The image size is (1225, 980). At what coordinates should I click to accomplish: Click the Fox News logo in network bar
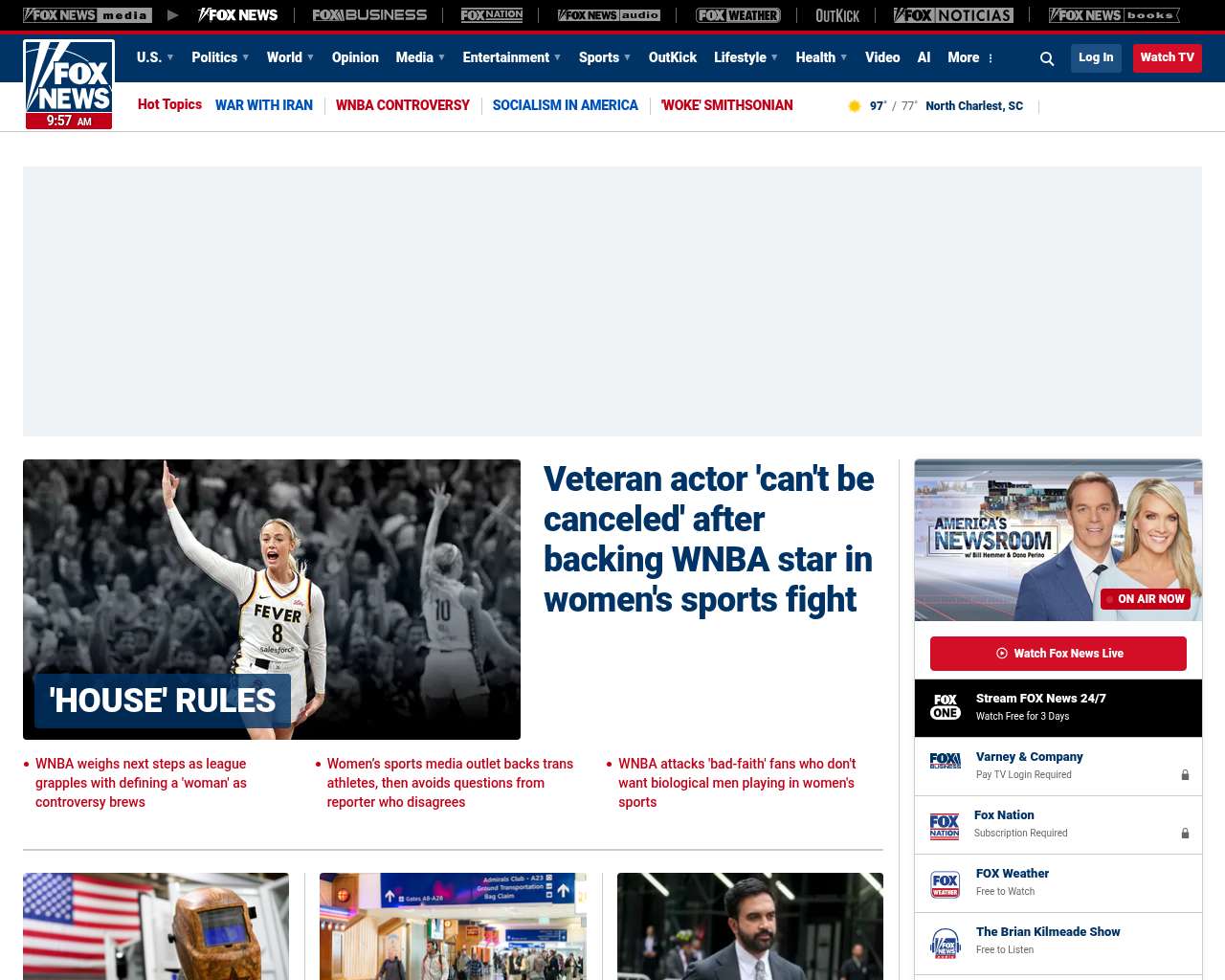tap(237, 15)
